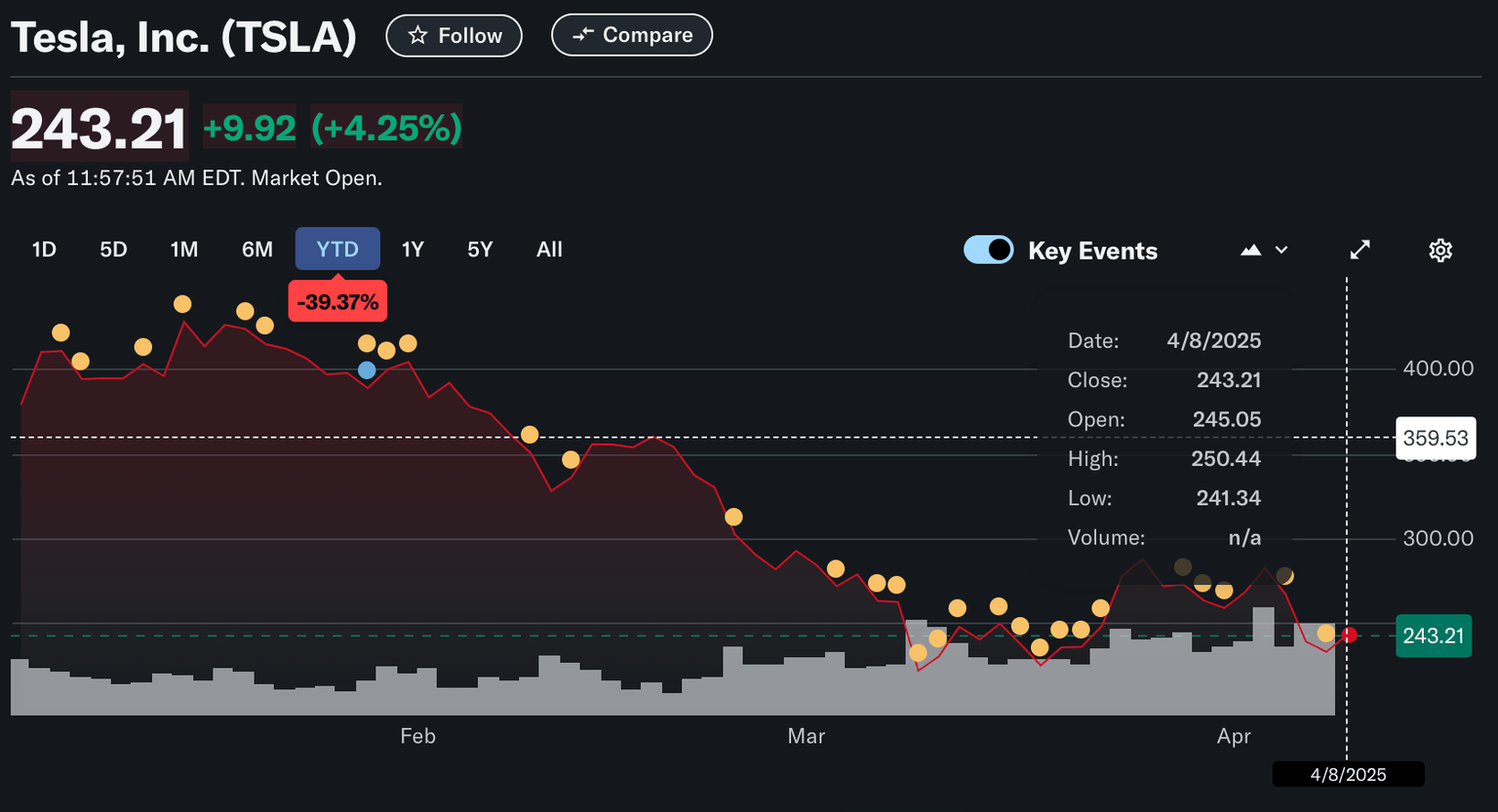Click the Tesla, Inc. (TSLA) heading

click(183, 35)
